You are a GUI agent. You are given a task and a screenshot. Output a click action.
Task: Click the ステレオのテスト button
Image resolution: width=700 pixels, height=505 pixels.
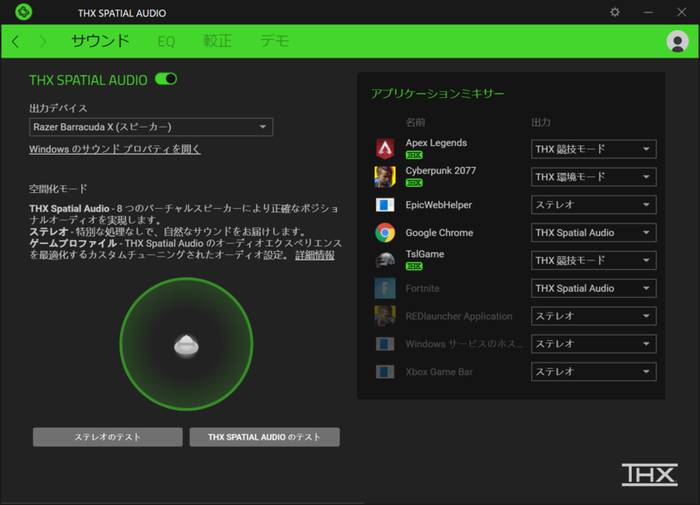pyautogui.click(x=108, y=437)
